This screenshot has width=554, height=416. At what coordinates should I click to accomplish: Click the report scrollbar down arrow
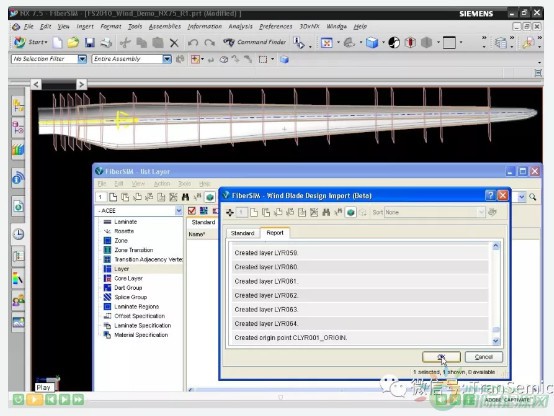pyautogui.click(x=496, y=341)
